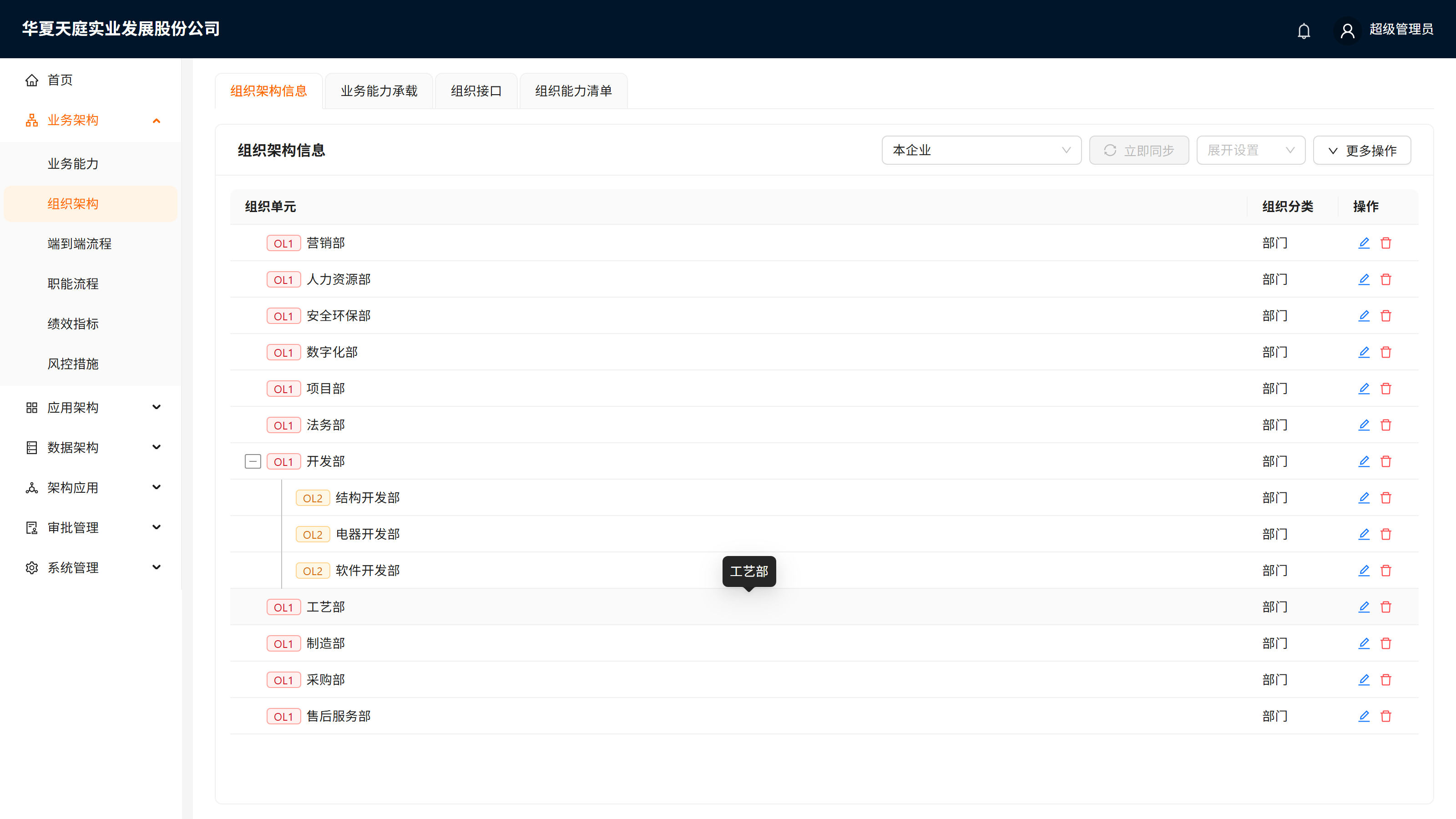Edit the 人力资源部 row
The height and width of the screenshot is (819, 1456).
(x=1364, y=279)
